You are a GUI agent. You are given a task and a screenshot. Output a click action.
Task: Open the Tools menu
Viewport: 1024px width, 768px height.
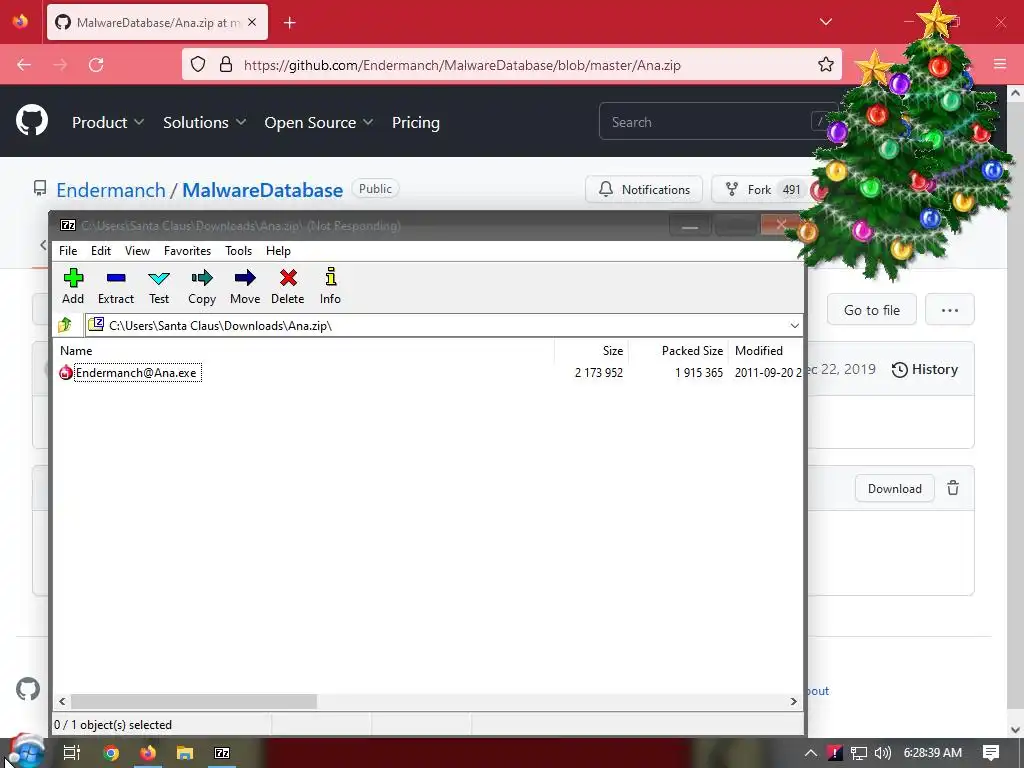pos(238,251)
